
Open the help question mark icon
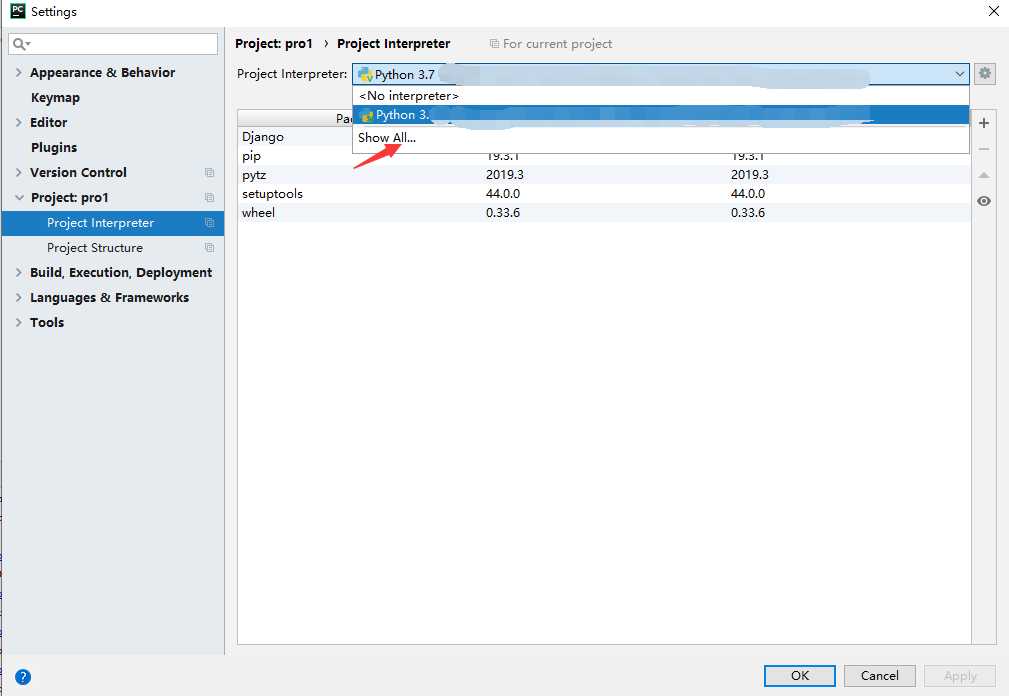[23, 677]
